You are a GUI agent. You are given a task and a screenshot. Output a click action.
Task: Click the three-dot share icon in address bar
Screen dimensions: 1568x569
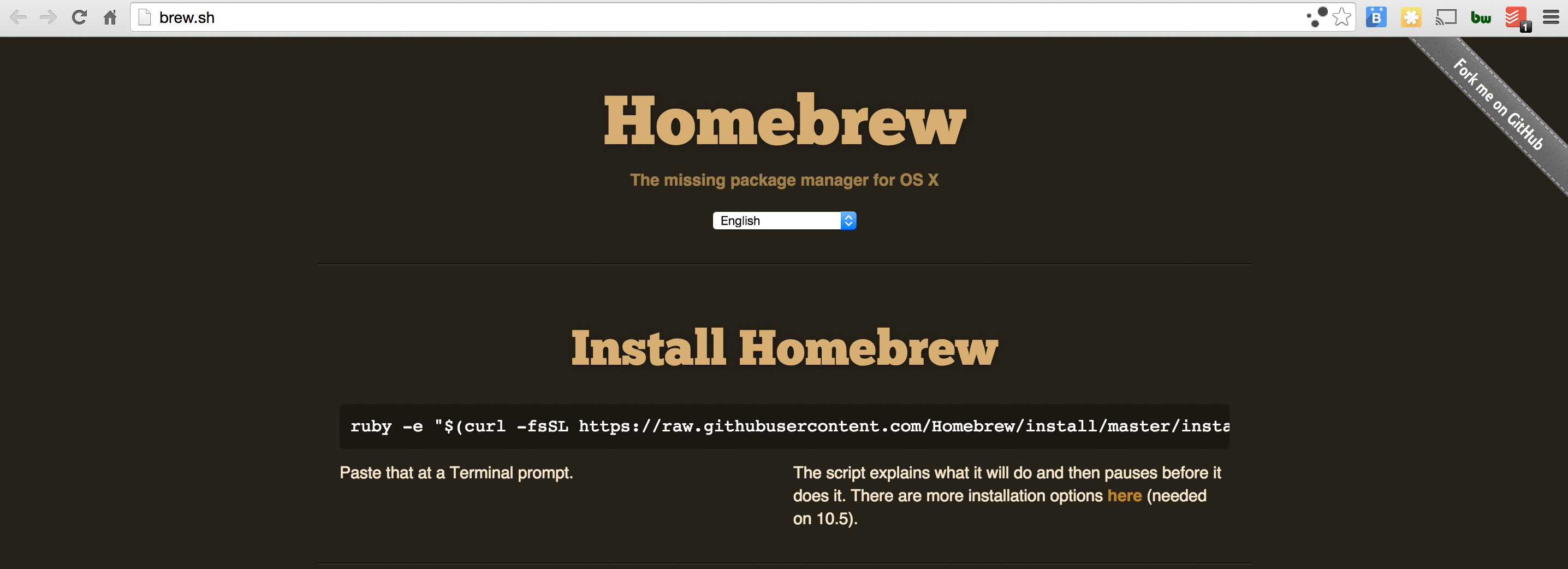click(1317, 17)
